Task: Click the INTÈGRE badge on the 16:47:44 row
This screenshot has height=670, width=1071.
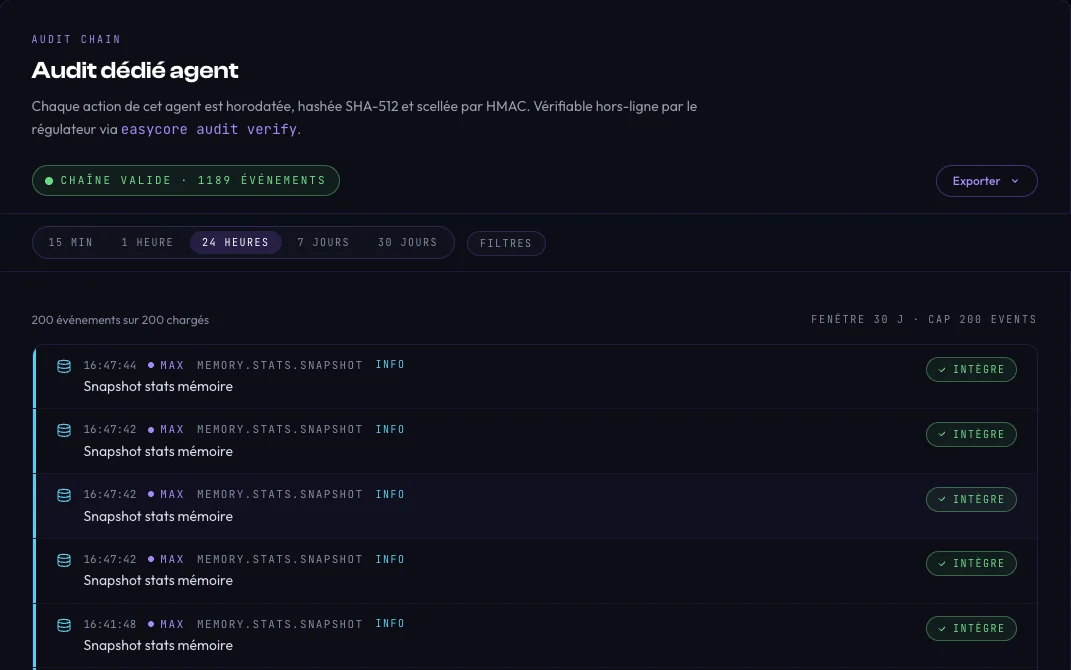Action: [x=971, y=369]
